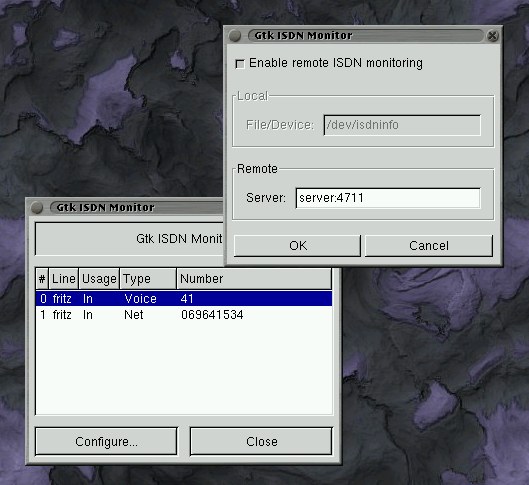Screen dimensions: 529x485
Task: Click the settings dialog title bar
Action: coord(366,35)
